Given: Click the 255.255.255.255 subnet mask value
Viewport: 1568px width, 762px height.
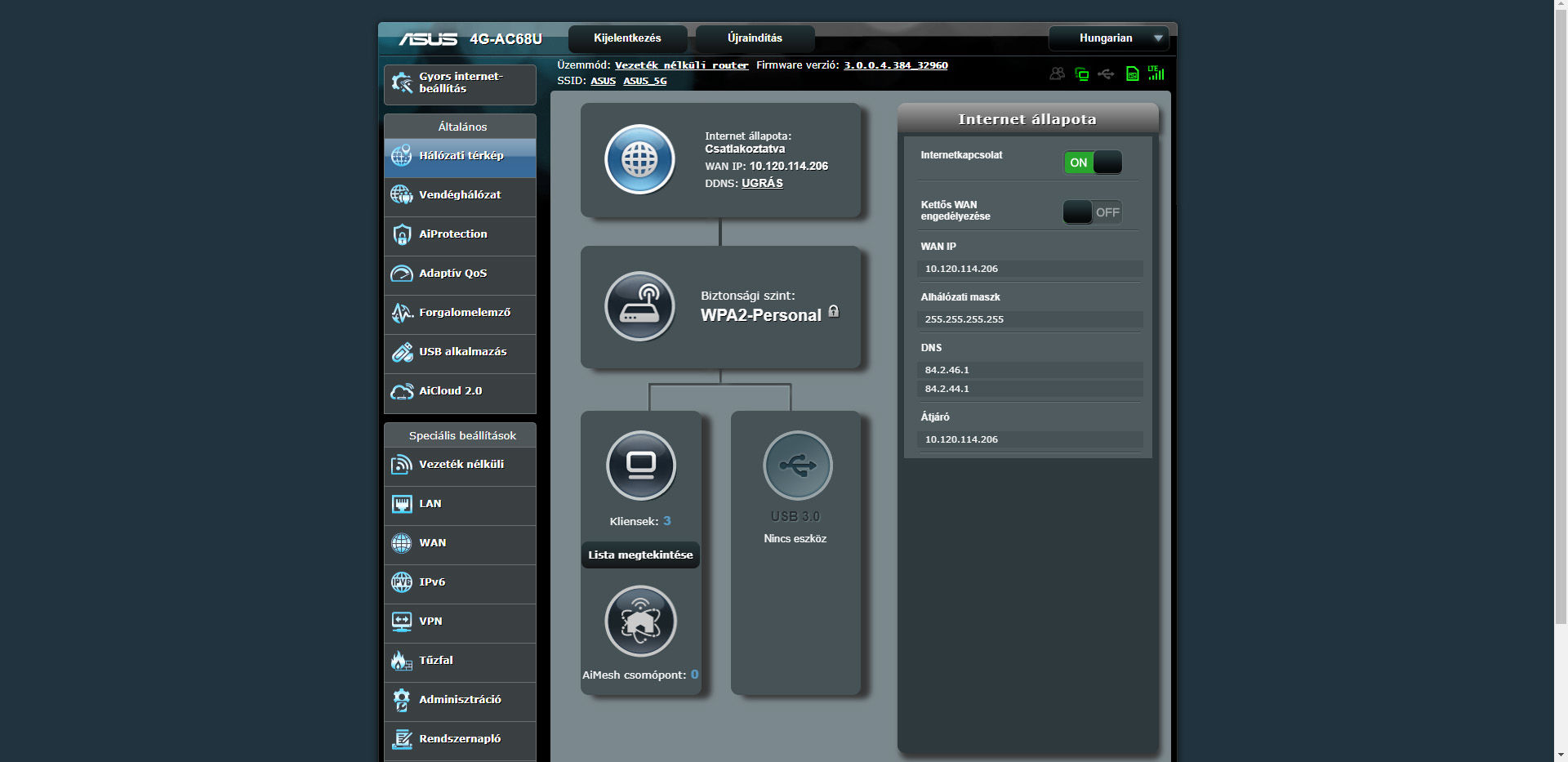Looking at the screenshot, I should tap(964, 319).
